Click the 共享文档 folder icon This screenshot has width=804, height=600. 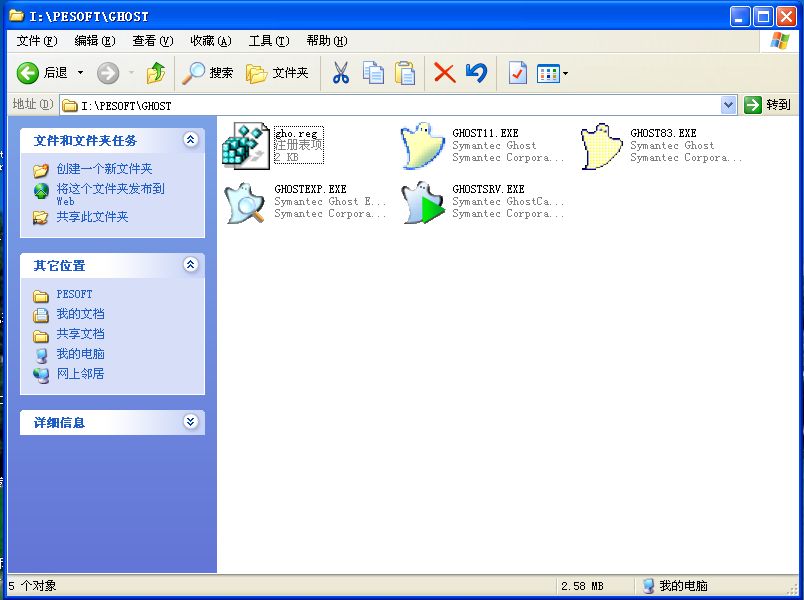pyautogui.click(x=41, y=336)
